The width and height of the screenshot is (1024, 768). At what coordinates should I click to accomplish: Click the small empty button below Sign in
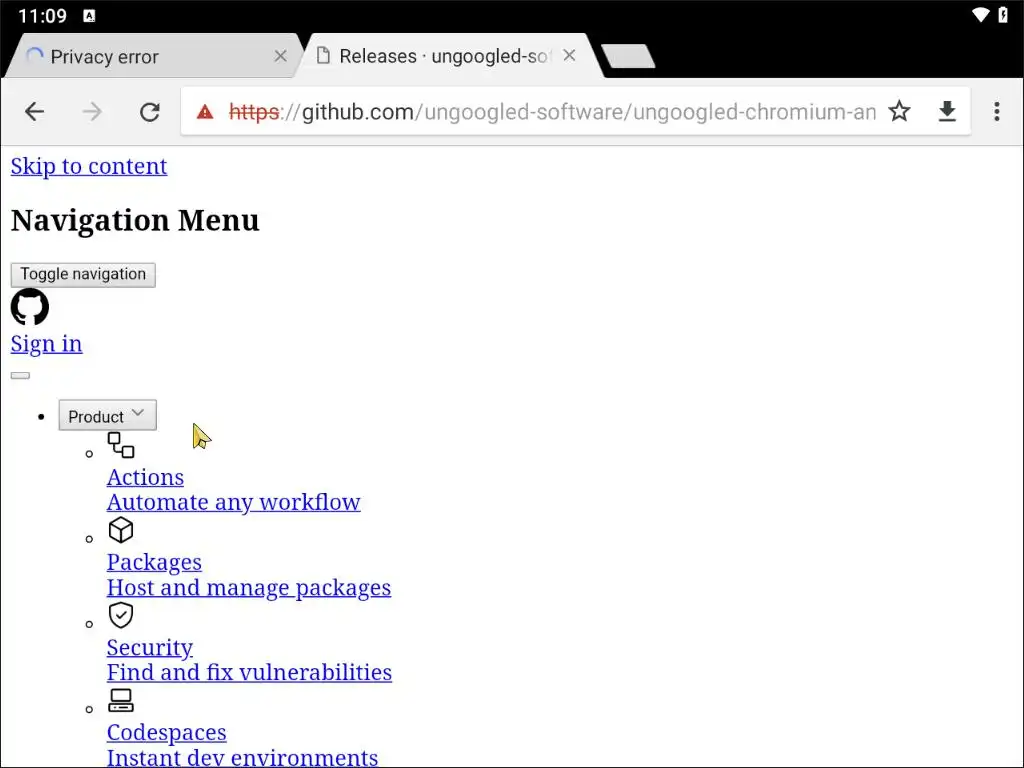coord(20,376)
